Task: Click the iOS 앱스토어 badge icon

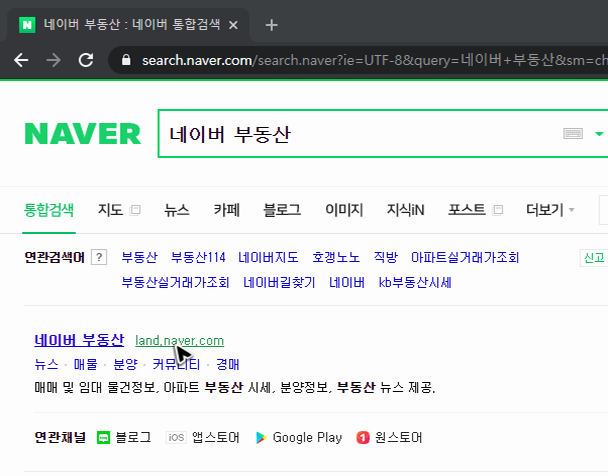Action: [x=176, y=438]
